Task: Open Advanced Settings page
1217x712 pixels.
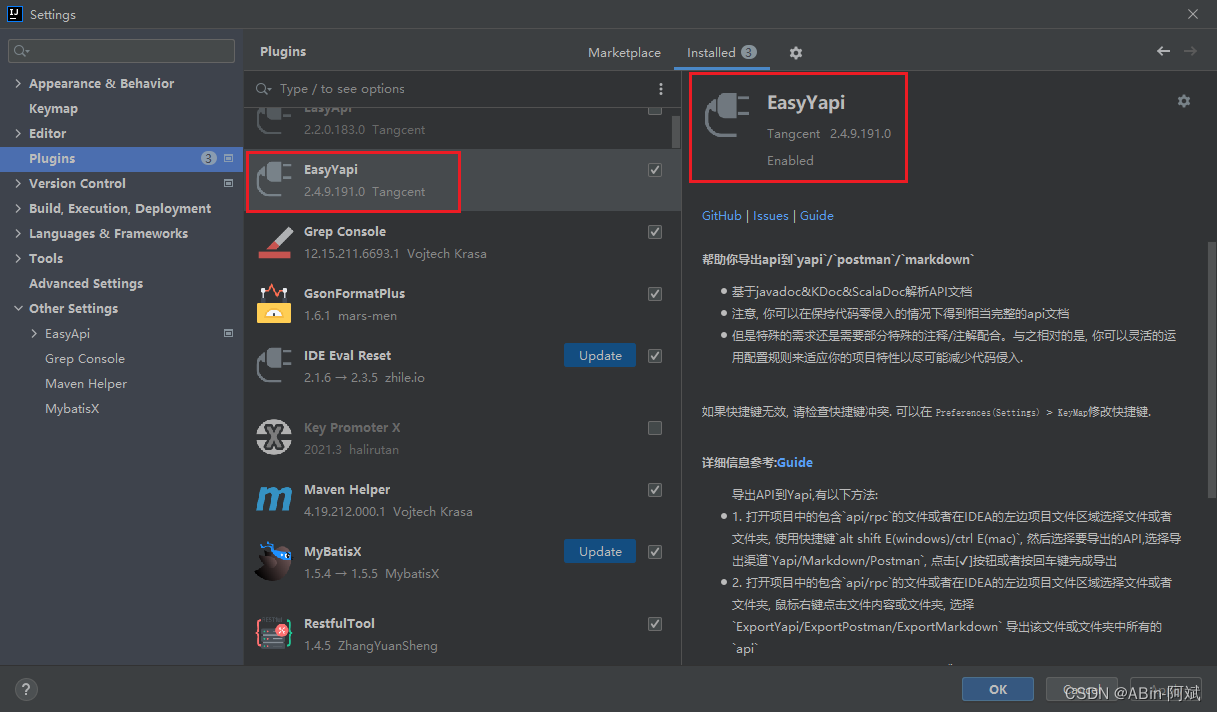Action: click(86, 283)
